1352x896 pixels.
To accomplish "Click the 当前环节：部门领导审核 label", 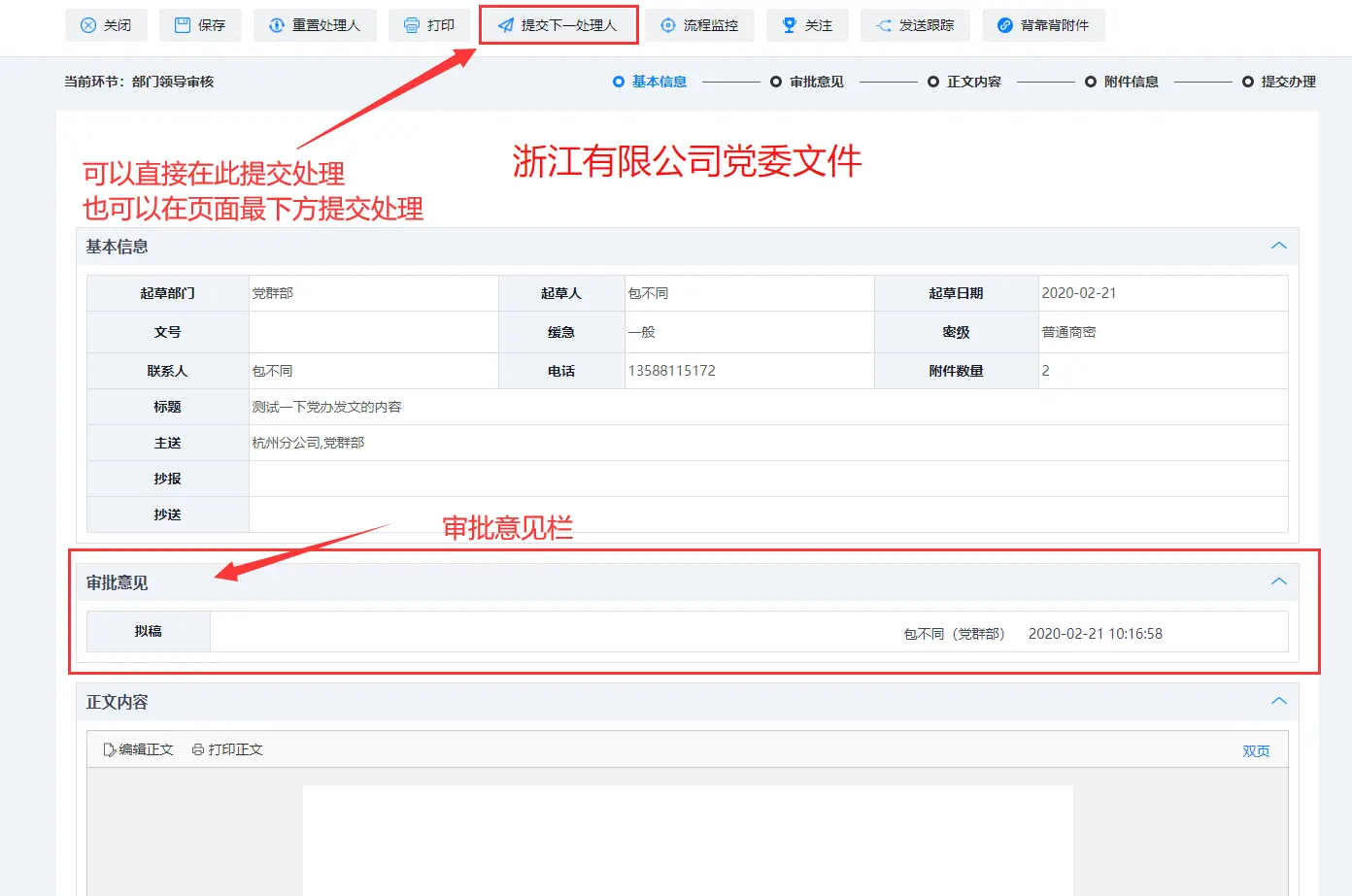I will click(139, 82).
